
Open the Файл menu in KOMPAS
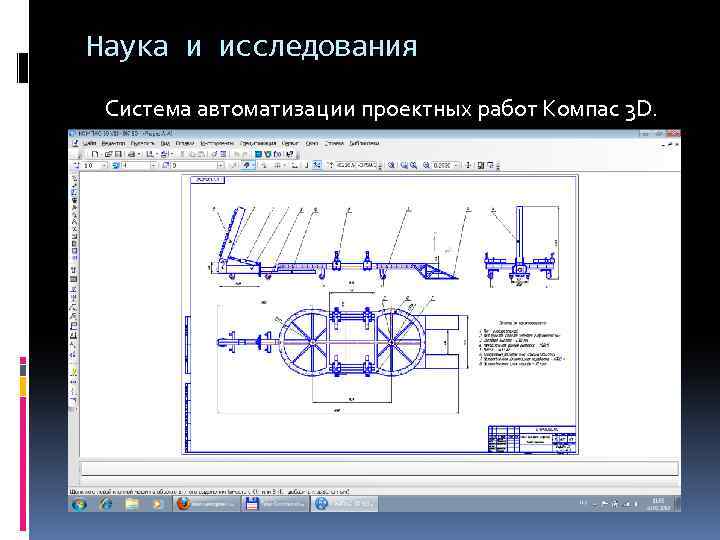(x=90, y=143)
